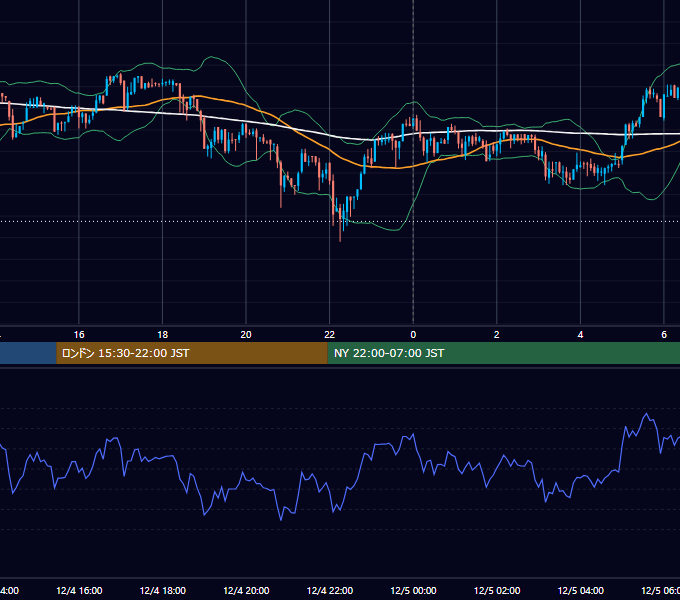The width and height of the screenshot is (680, 600).
Task: Click the '4' hour axis label
Action: pos(580,335)
